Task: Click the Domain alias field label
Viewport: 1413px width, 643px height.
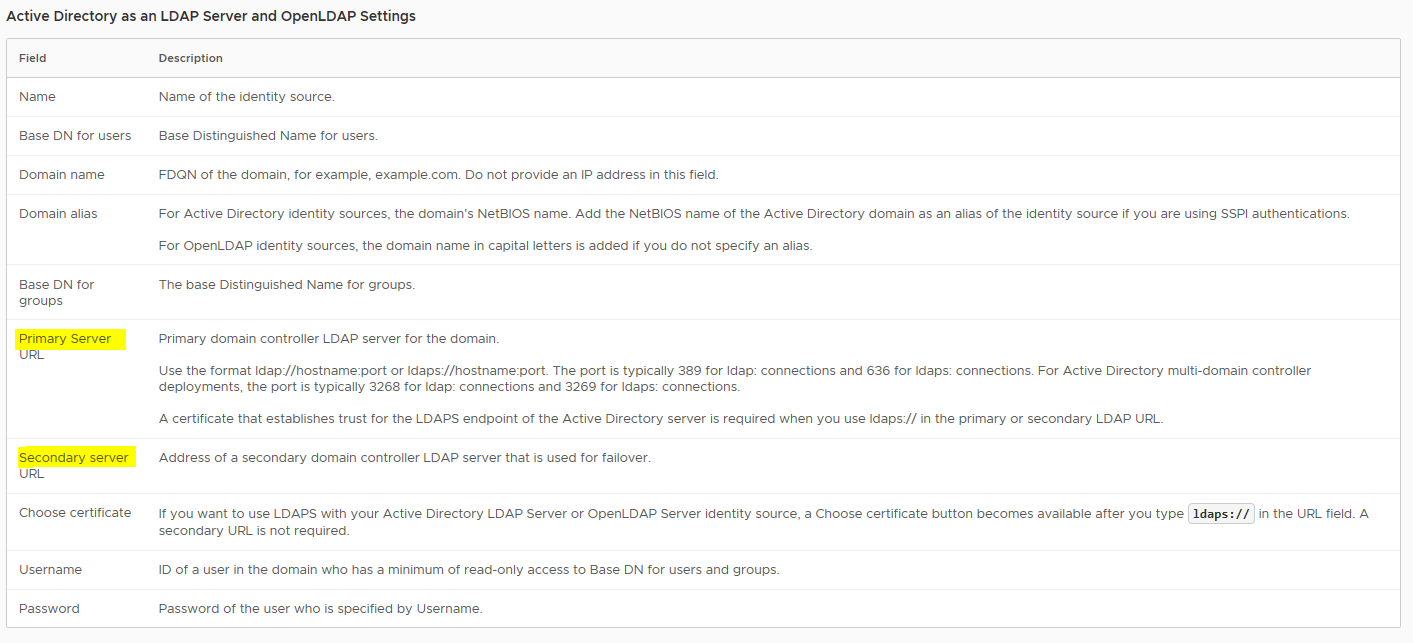Action: [58, 214]
